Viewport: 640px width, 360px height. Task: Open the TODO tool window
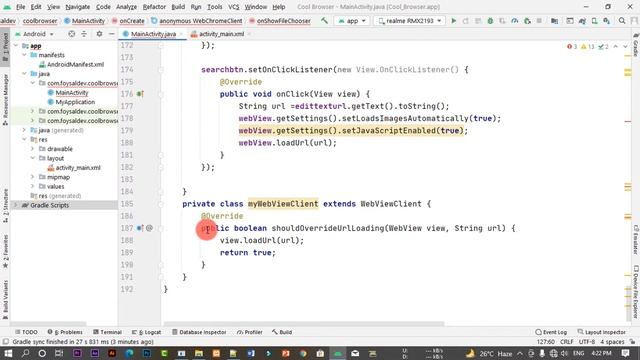[x=26, y=332]
